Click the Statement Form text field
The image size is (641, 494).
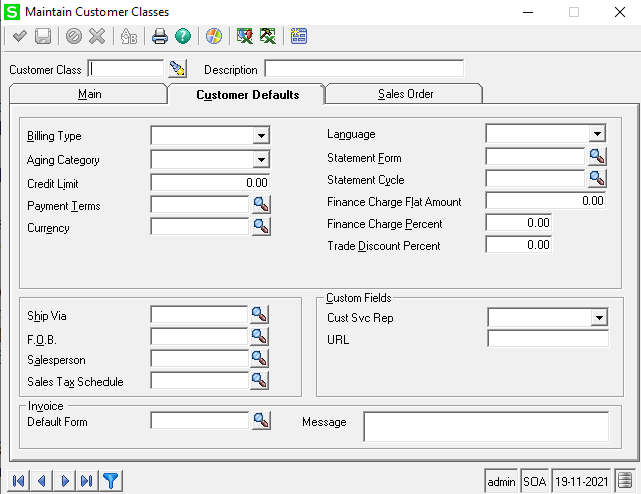[x=535, y=157]
